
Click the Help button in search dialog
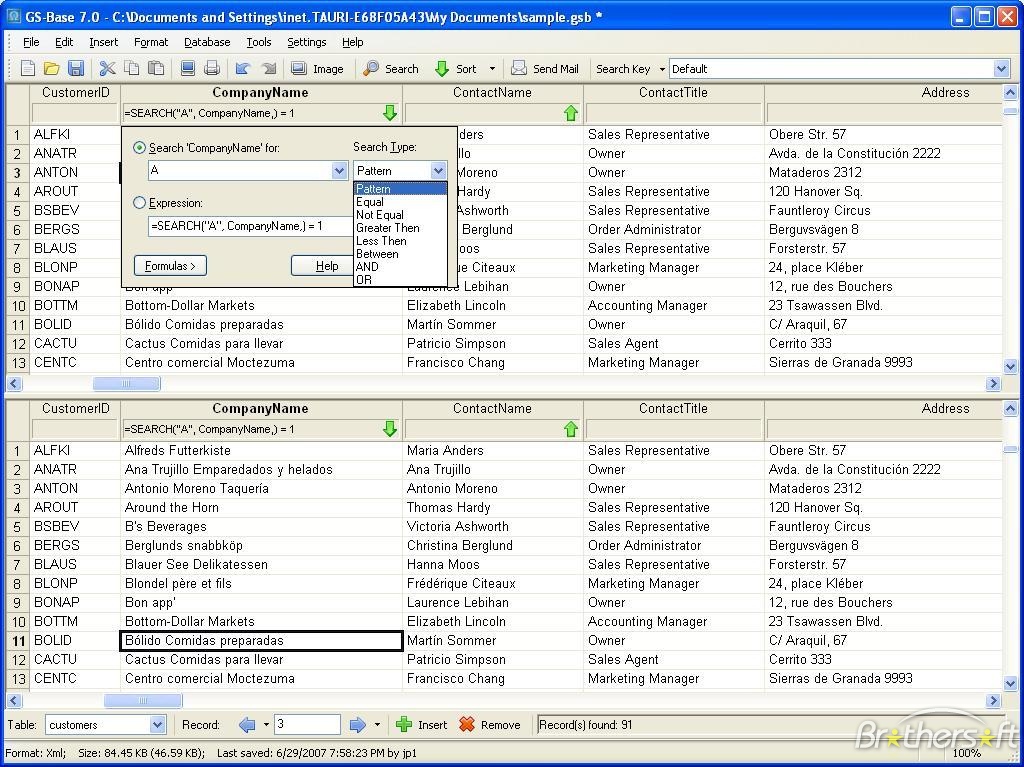pos(323,266)
